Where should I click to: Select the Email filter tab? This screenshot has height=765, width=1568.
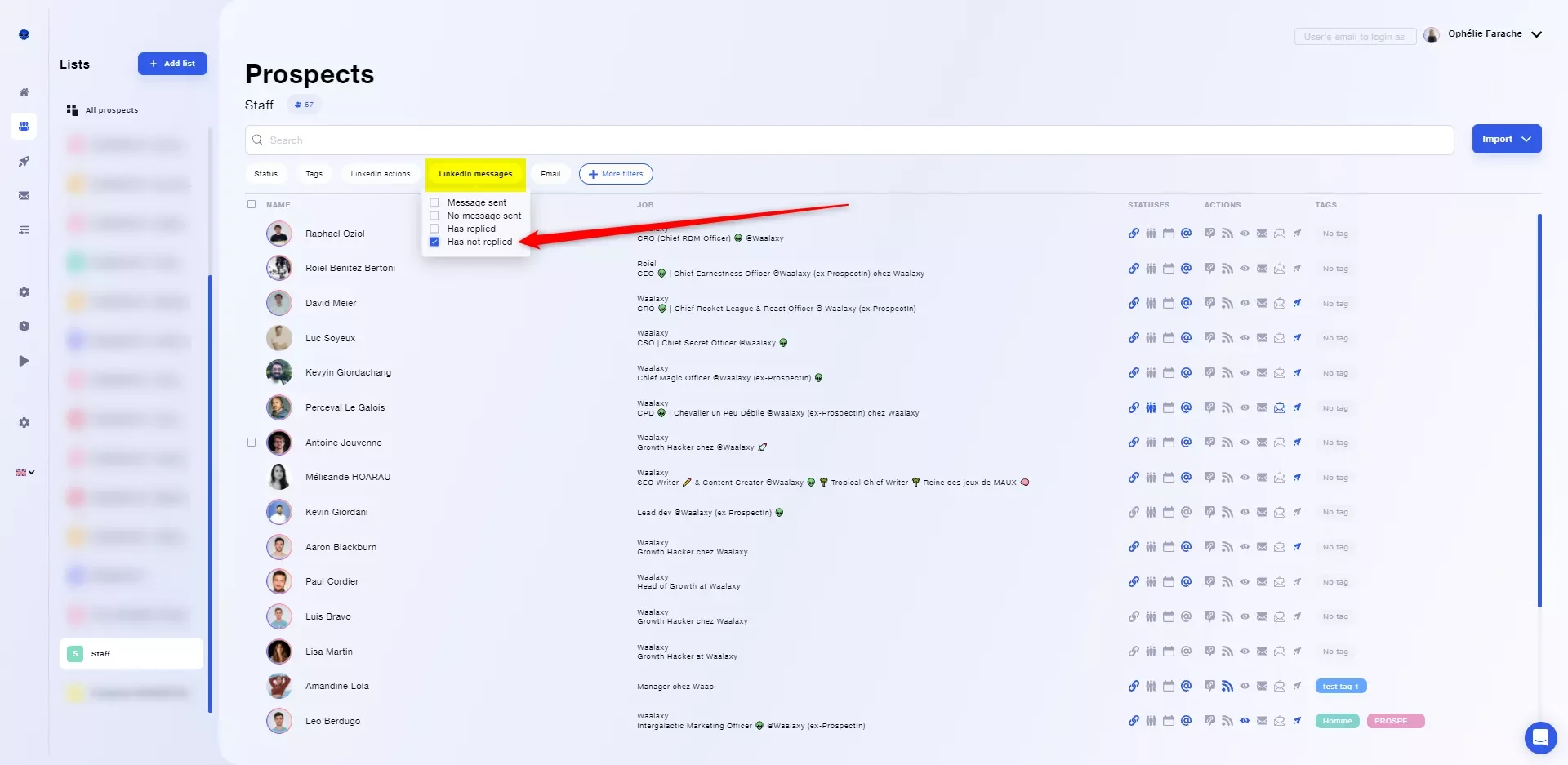pyautogui.click(x=550, y=174)
